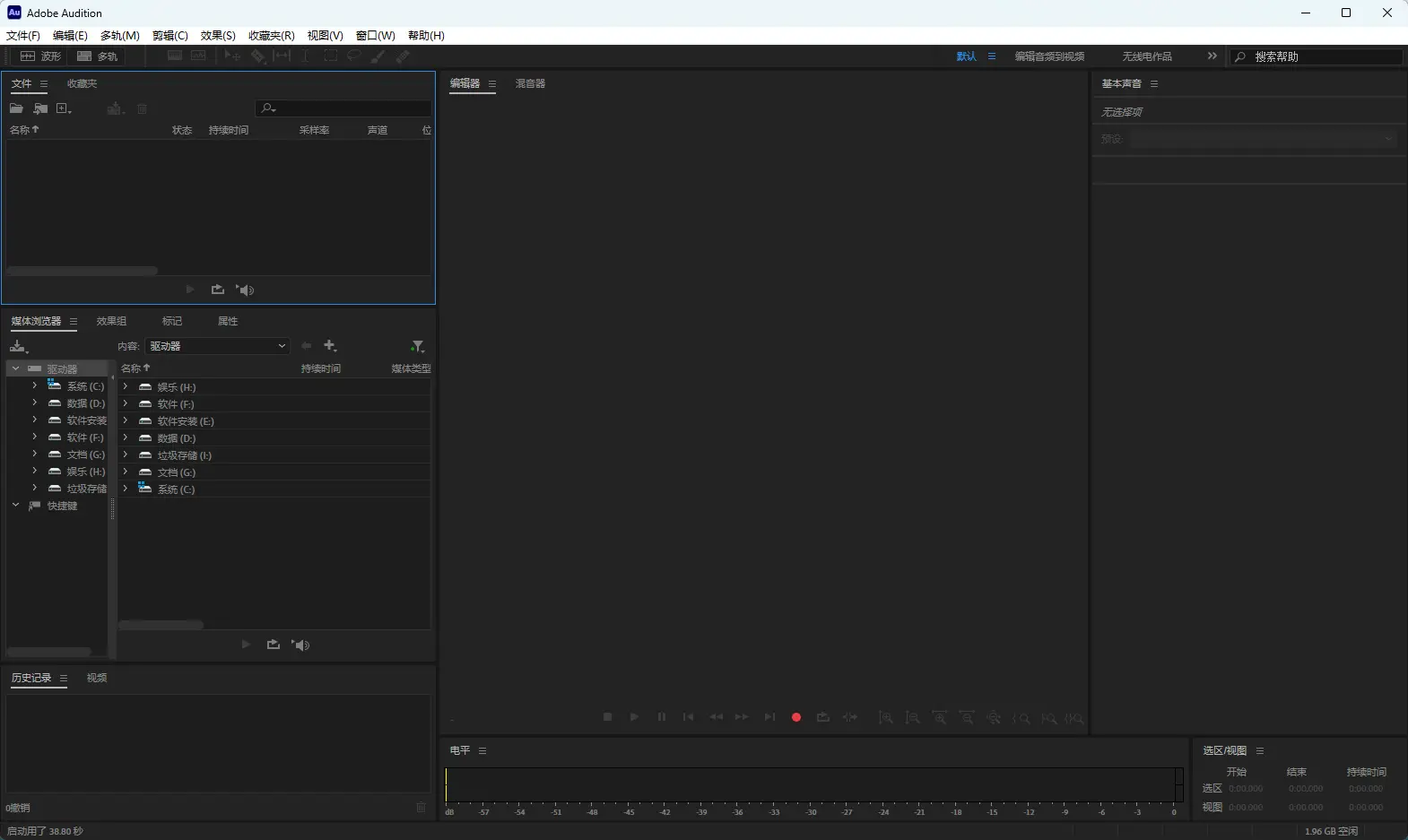Open the file type filter funnel icon

(417, 346)
